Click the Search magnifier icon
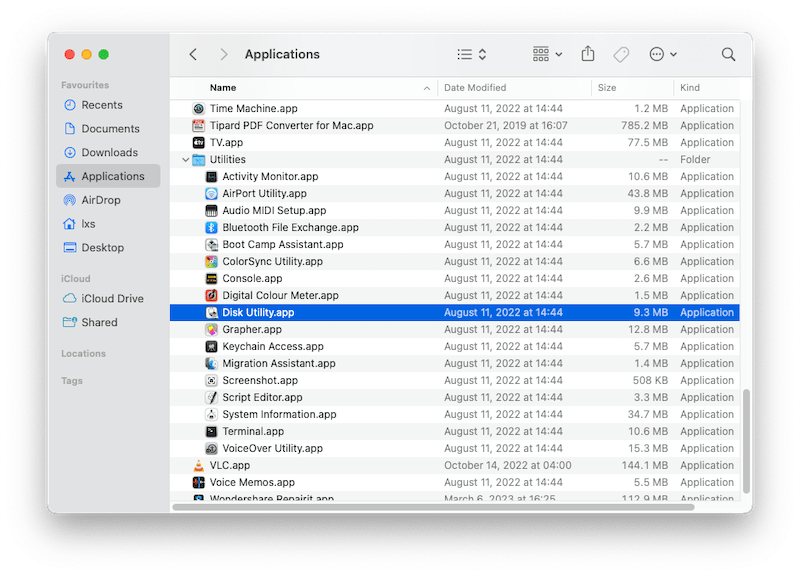This screenshot has height=576, width=800. pos(728,54)
